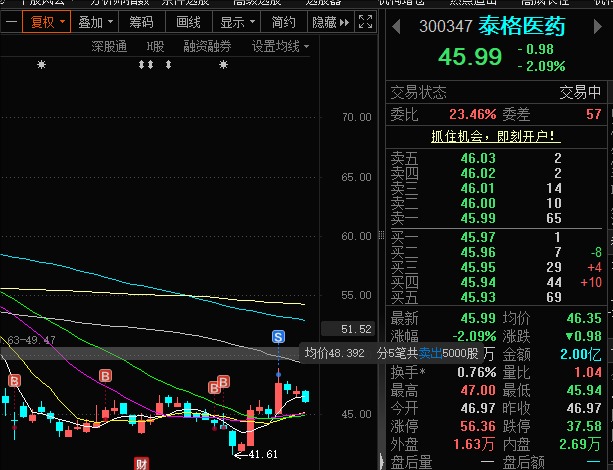Click 跌停 value 37.58
Viewport: 613px width, 470px height.
point(584,426)
